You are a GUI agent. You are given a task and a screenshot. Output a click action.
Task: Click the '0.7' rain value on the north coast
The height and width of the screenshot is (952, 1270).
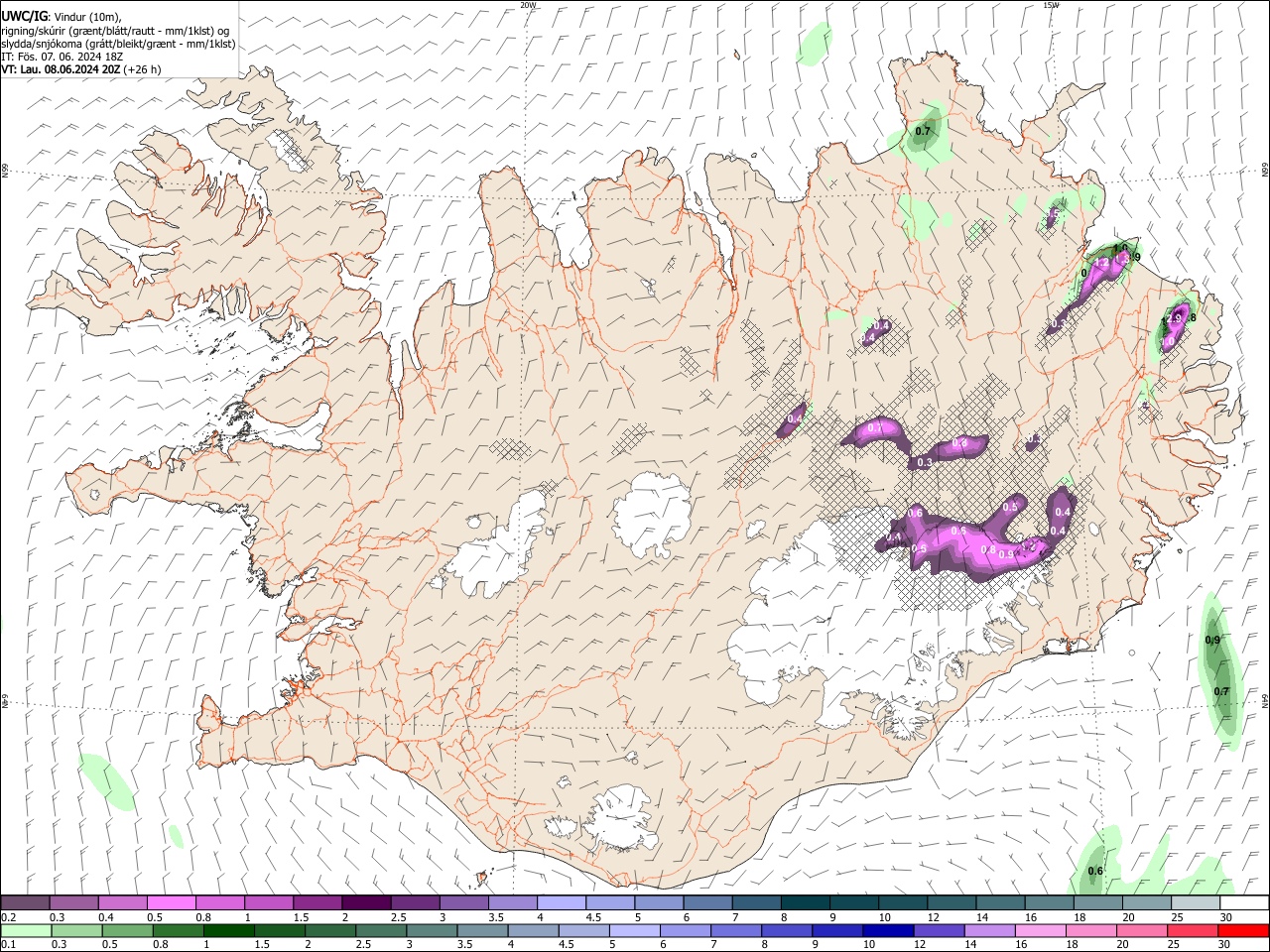923,131
